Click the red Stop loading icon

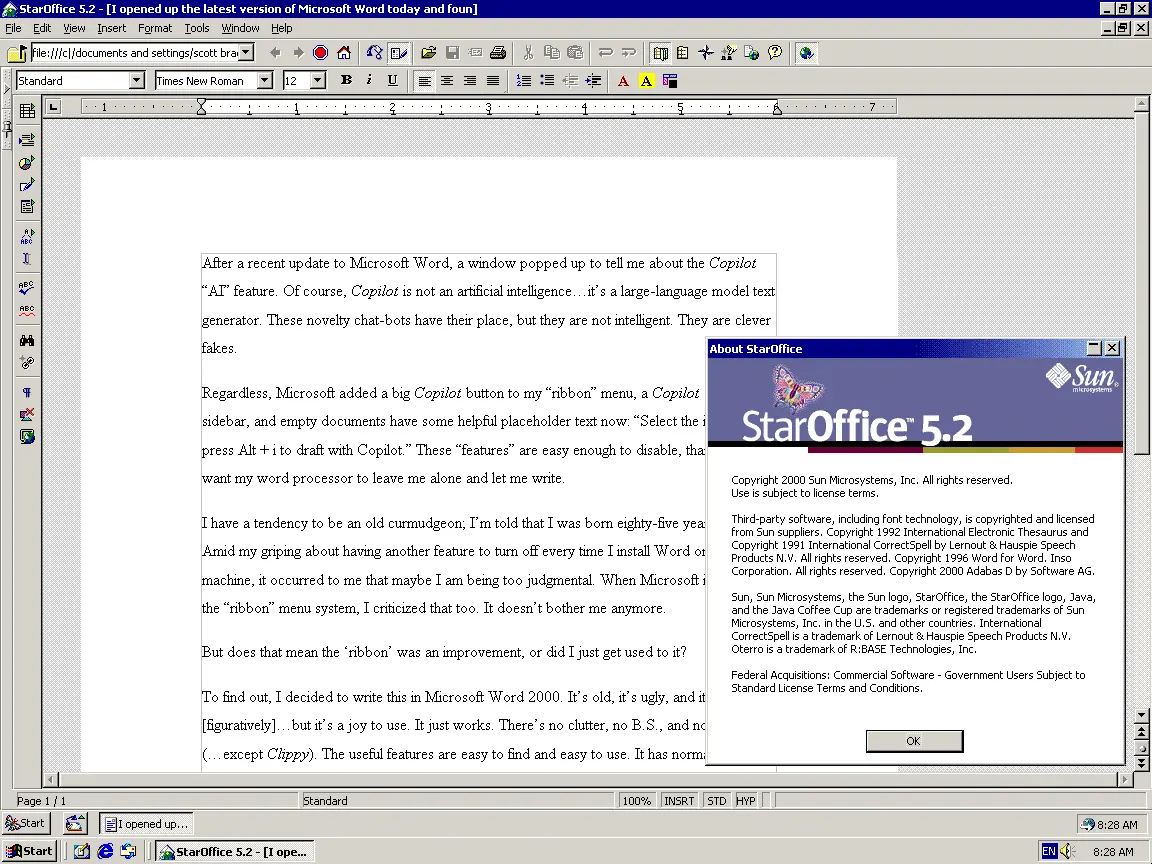pos(320,53)
